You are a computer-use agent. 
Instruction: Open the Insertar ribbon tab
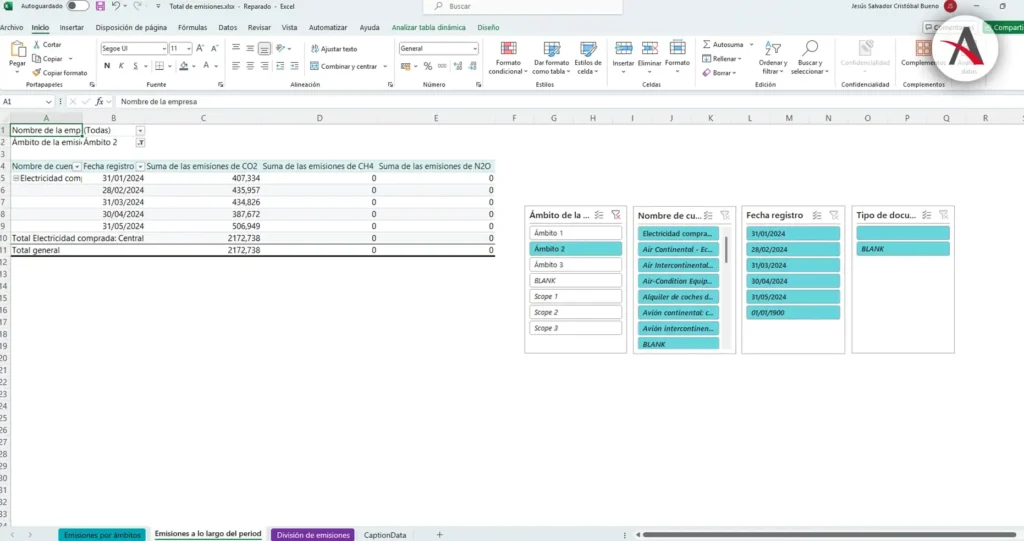71,28
